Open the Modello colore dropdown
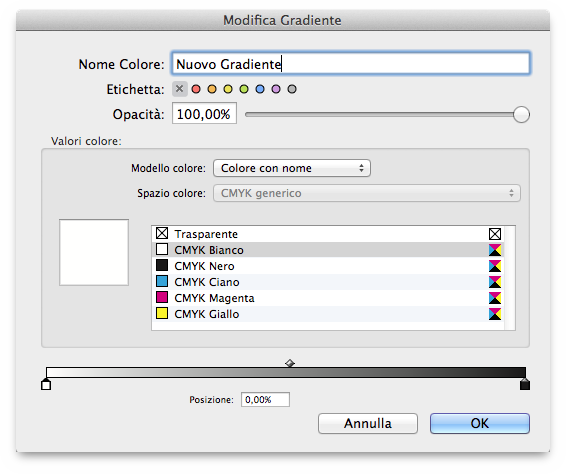The image size is (566, 474). click(292, 168)
